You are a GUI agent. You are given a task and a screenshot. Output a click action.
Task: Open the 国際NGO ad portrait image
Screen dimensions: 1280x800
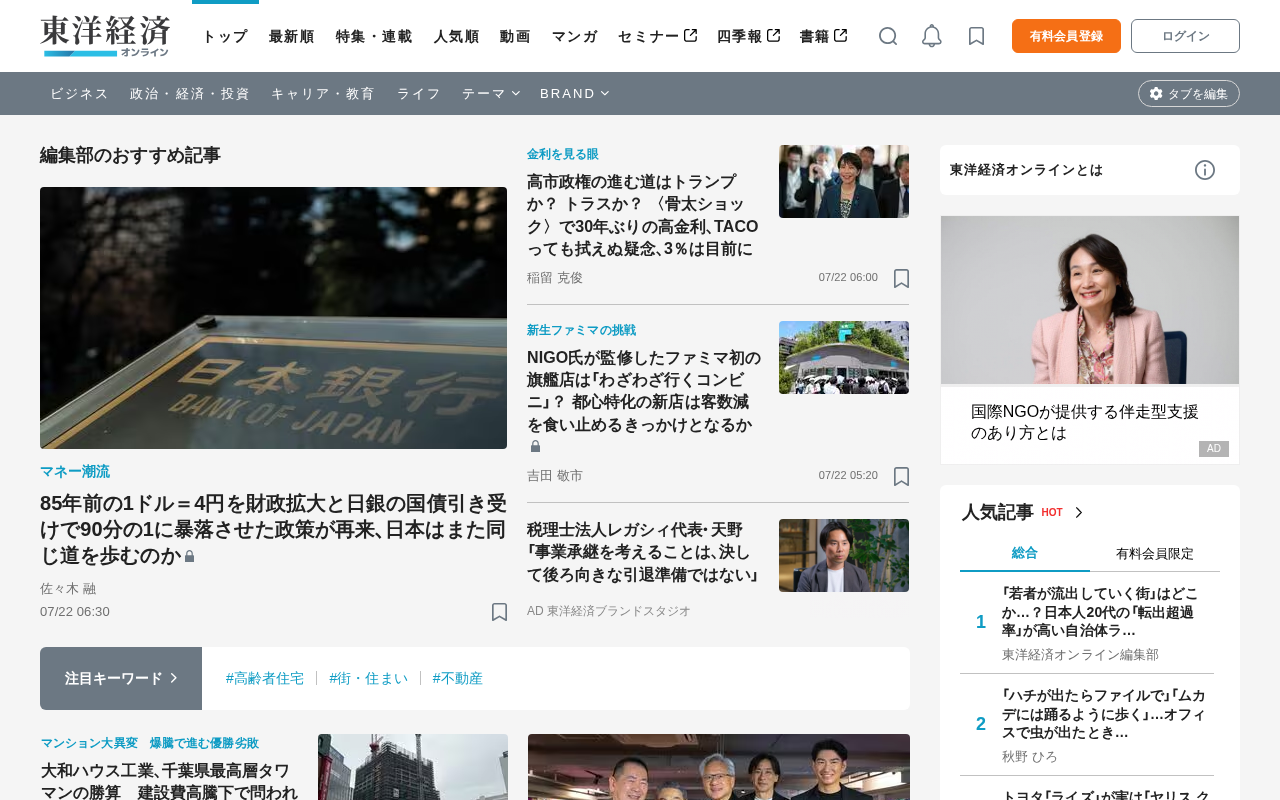tap(1090, 300)
